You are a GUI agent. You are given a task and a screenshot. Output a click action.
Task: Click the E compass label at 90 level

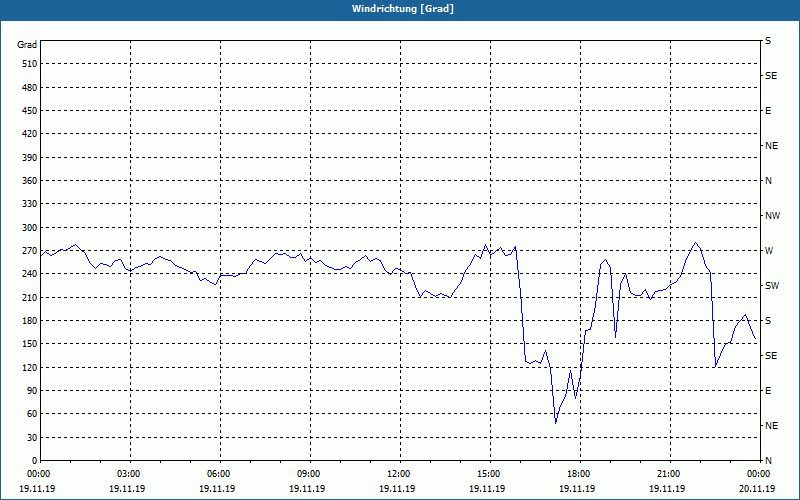click(768, 391)
